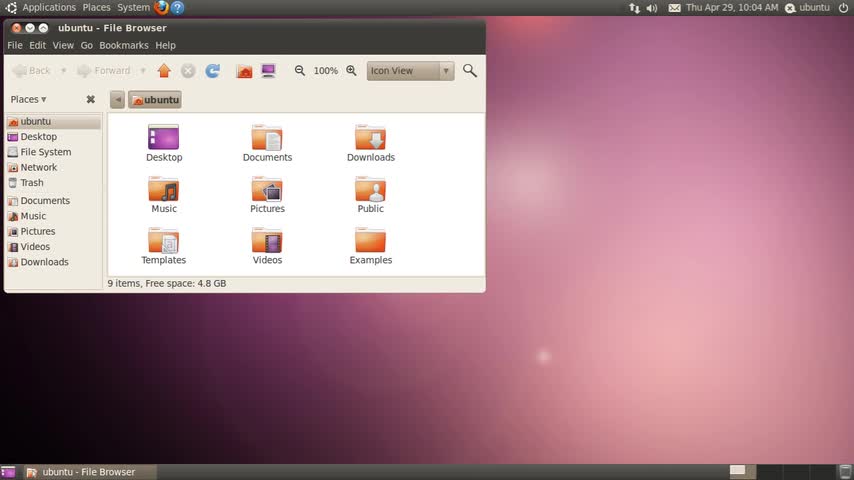Open the mail envelope indicator
854x480 pixels.
click(x=674, y=8)
